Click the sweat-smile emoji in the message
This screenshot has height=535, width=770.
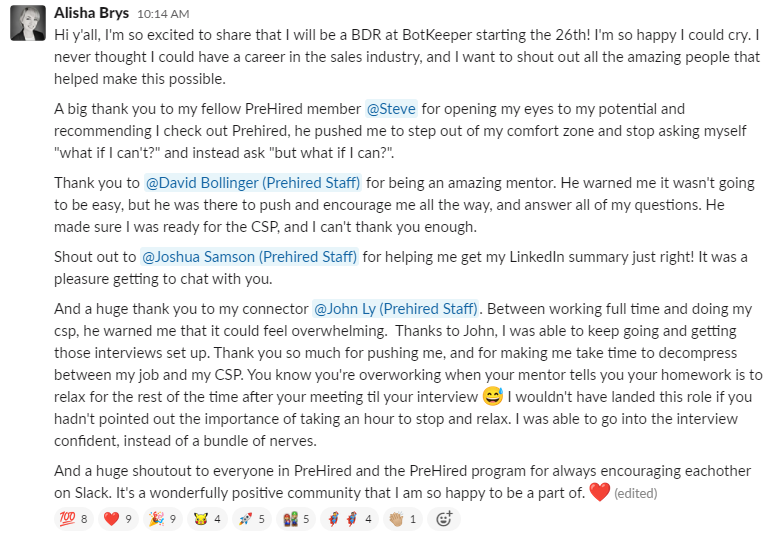[x=492, y=398]
